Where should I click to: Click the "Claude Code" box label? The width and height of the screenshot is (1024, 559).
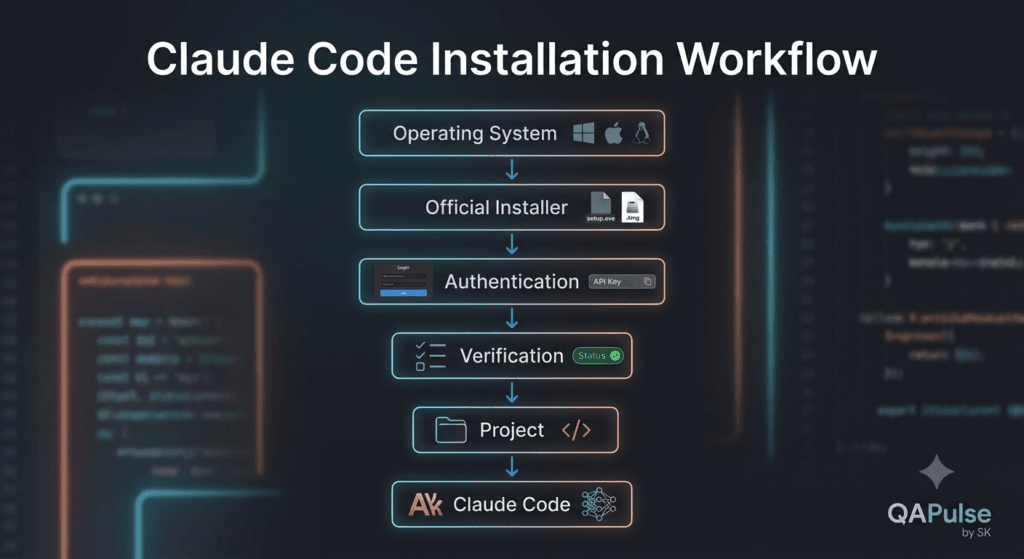[x=511, y=504]
